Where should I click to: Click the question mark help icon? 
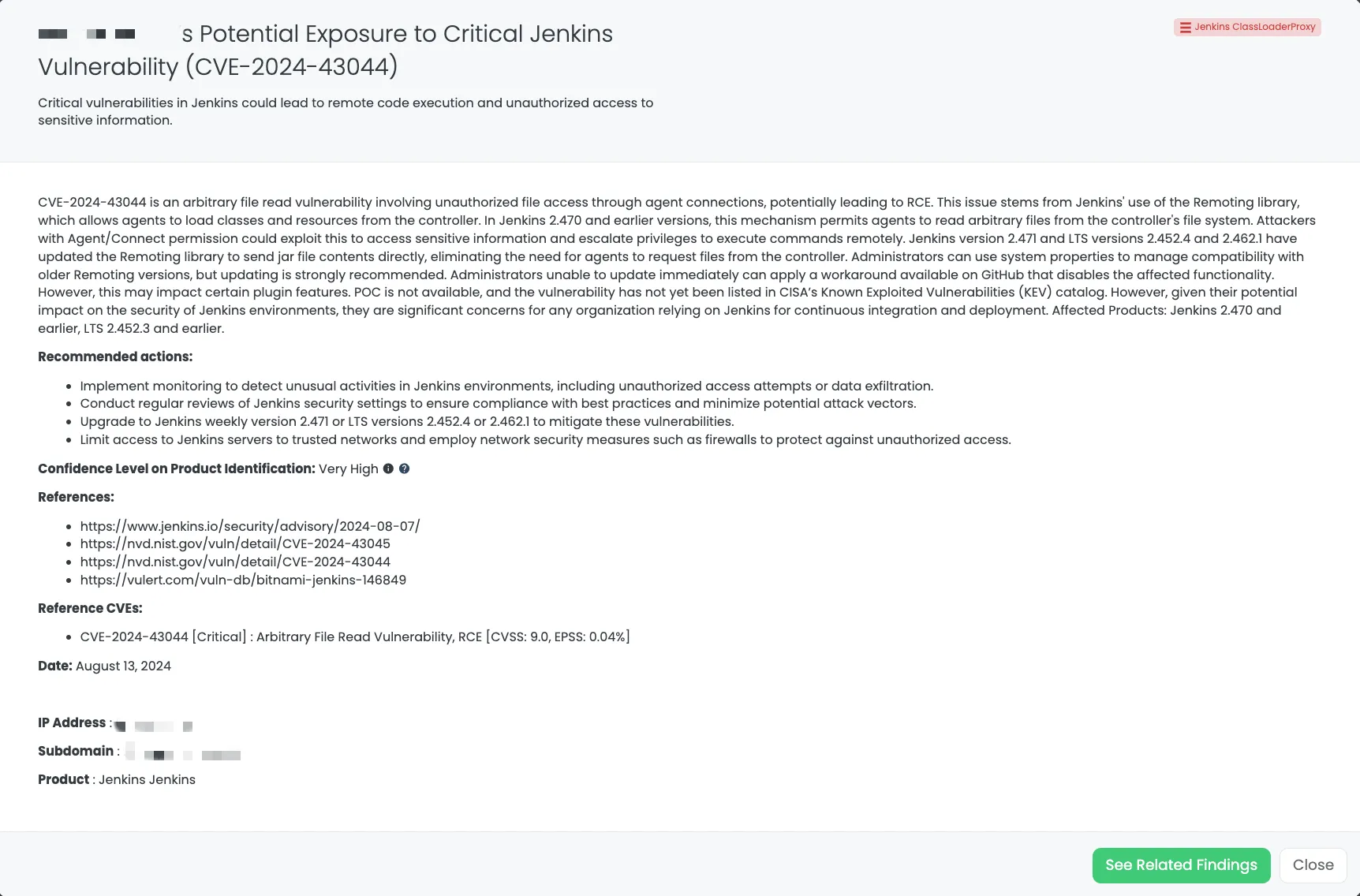tap(404, 469)
